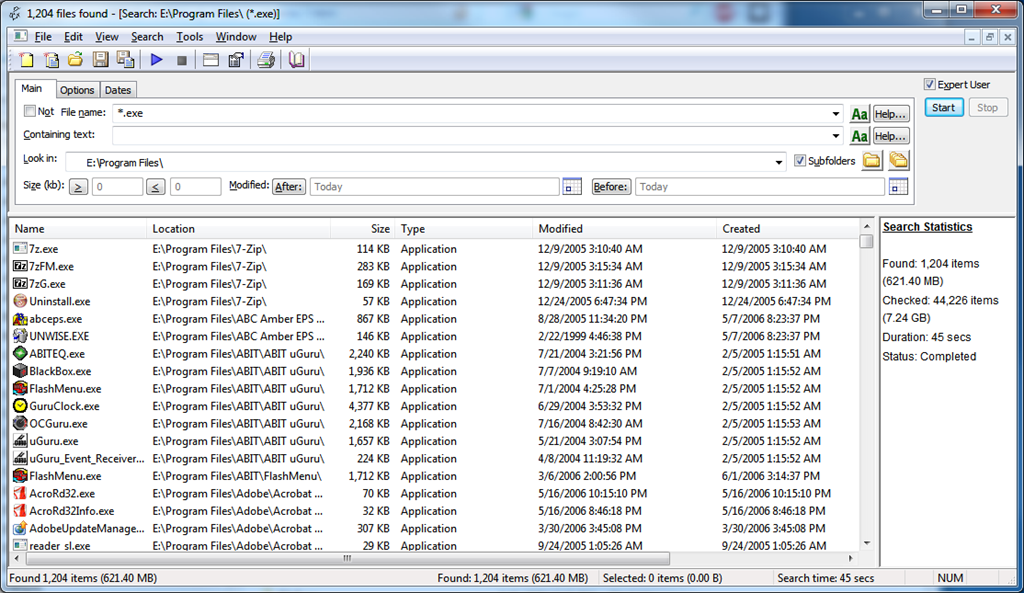Click the Before: button
1024x593 pixels.
[611, 187]
